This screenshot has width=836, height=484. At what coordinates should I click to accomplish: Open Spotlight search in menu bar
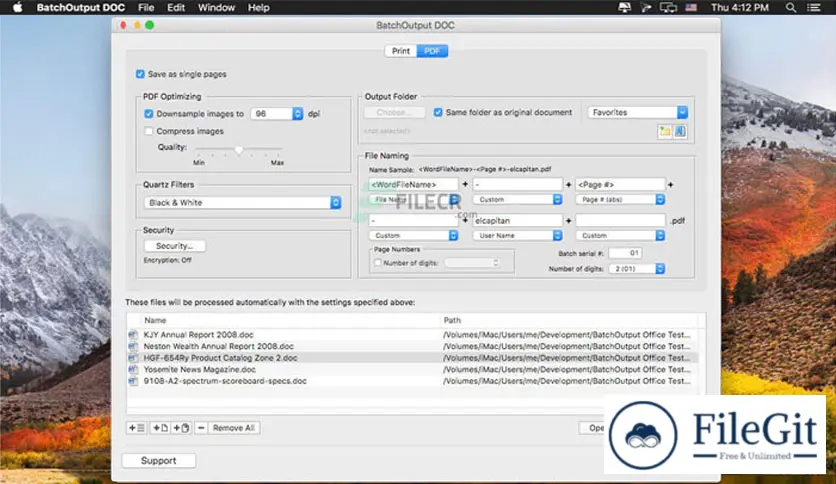(791, 7)
